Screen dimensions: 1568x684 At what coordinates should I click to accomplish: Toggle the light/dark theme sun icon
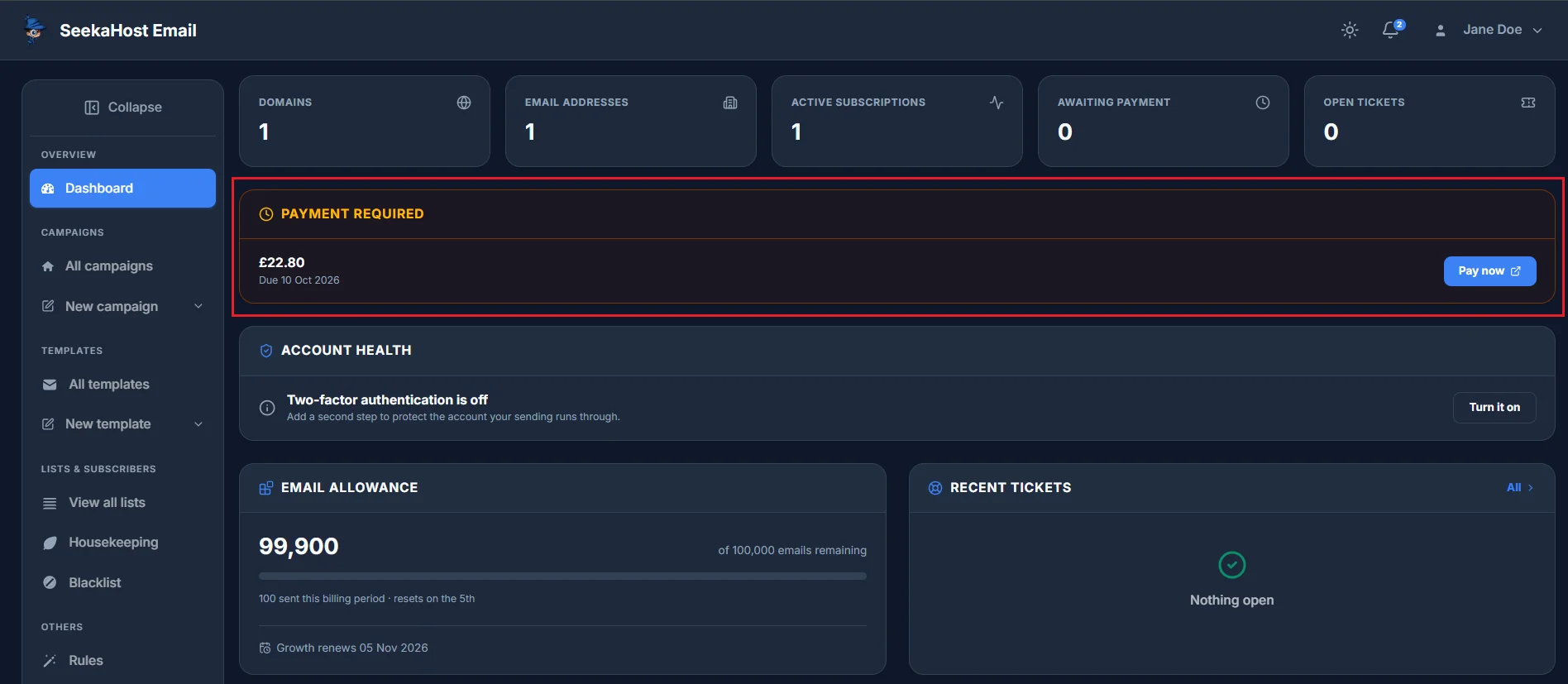[x=1350, y=30]
